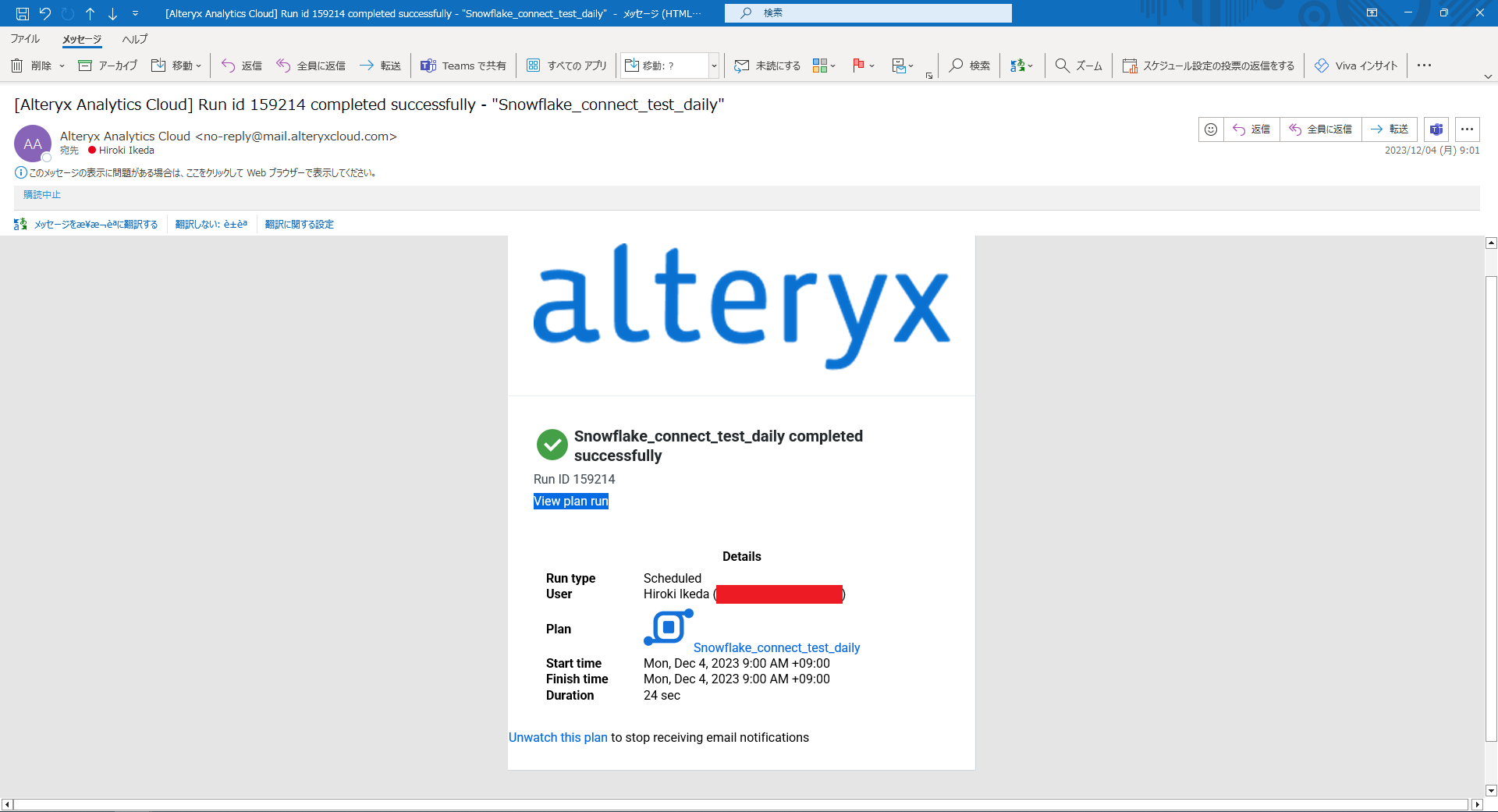Reply via the message header 返信 button

(1251, 129)
